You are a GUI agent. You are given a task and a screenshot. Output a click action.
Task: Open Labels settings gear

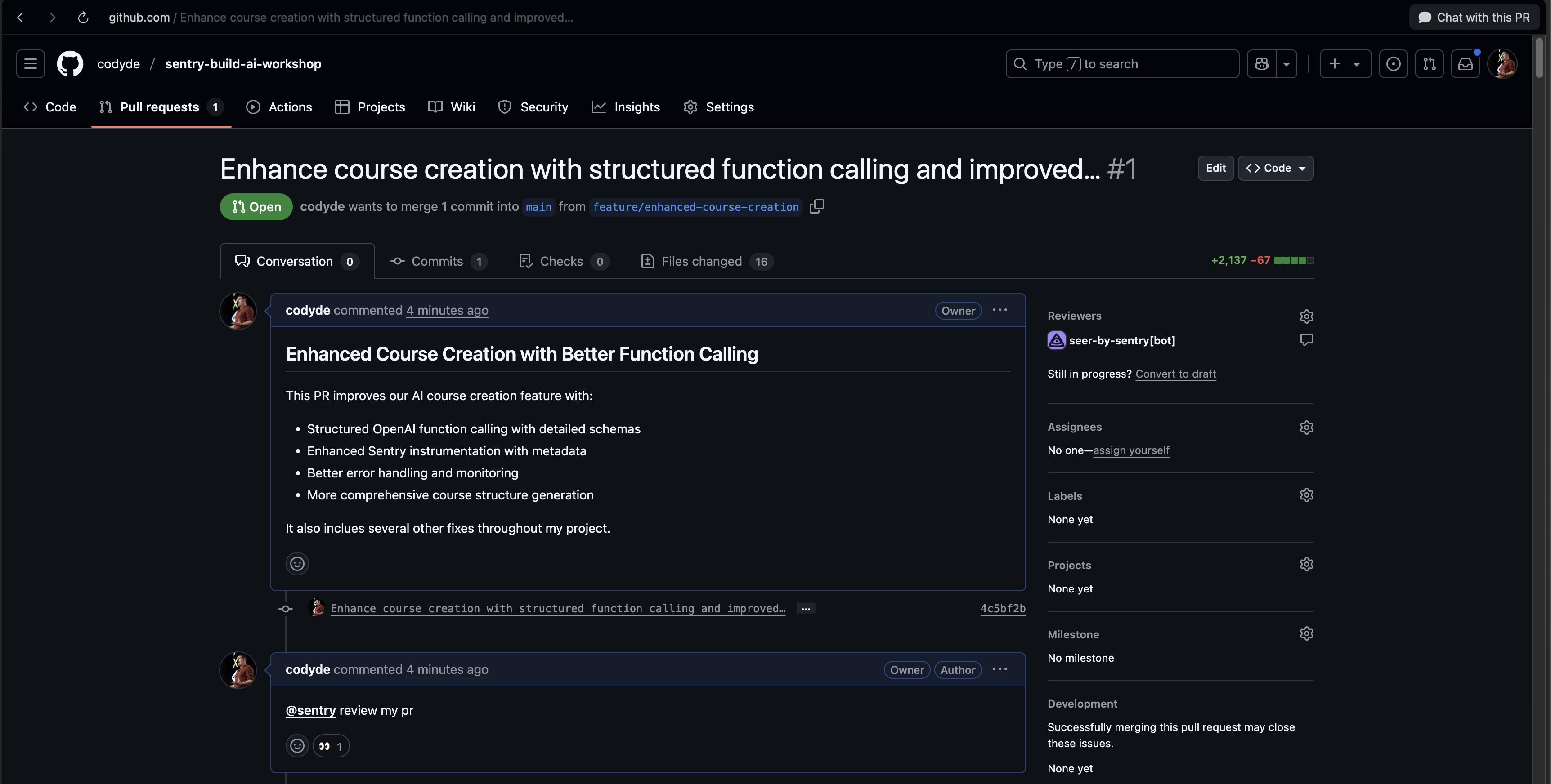[x=1306, y=495]
